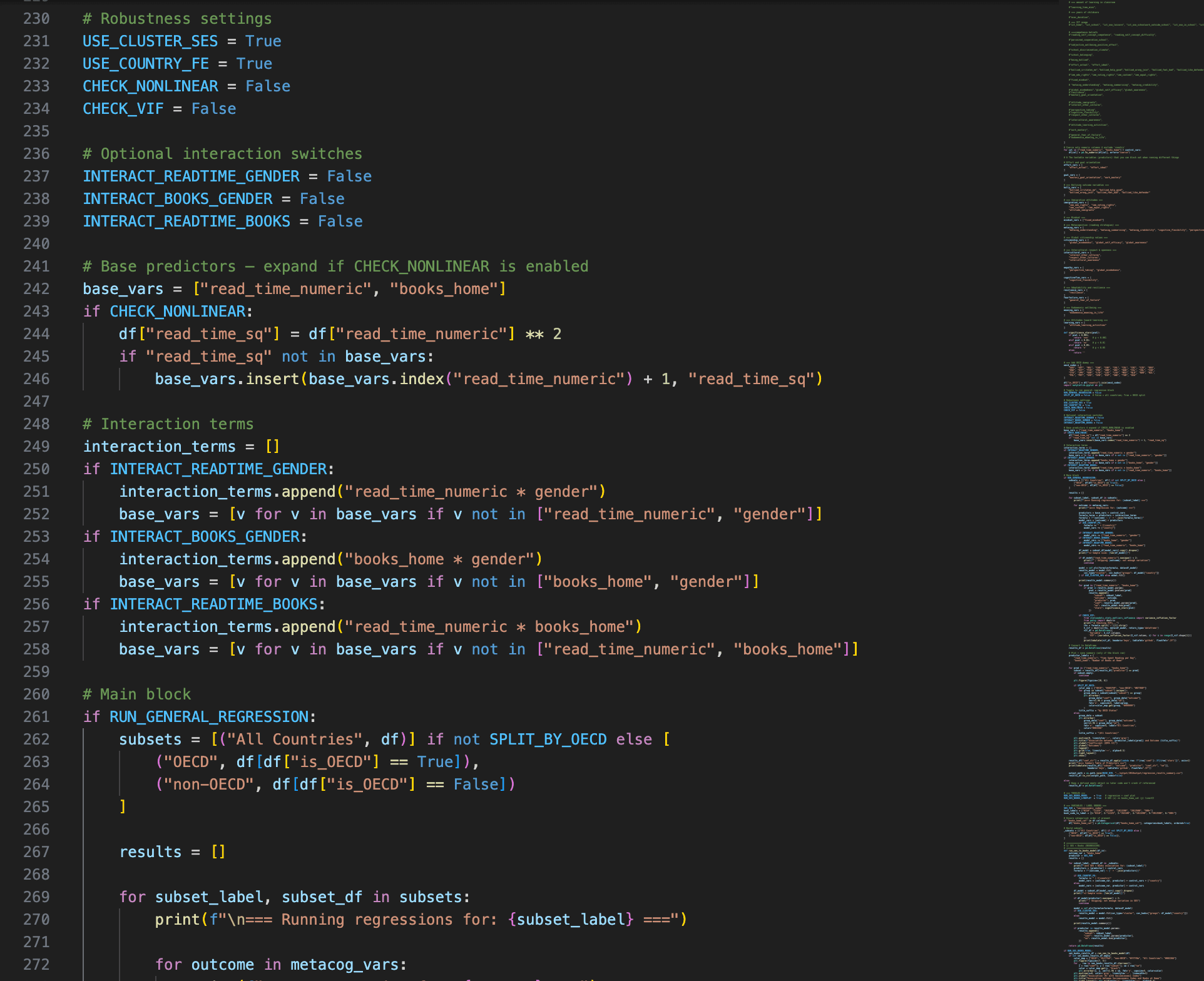Click the print call on line 270

tap(177, 920)
